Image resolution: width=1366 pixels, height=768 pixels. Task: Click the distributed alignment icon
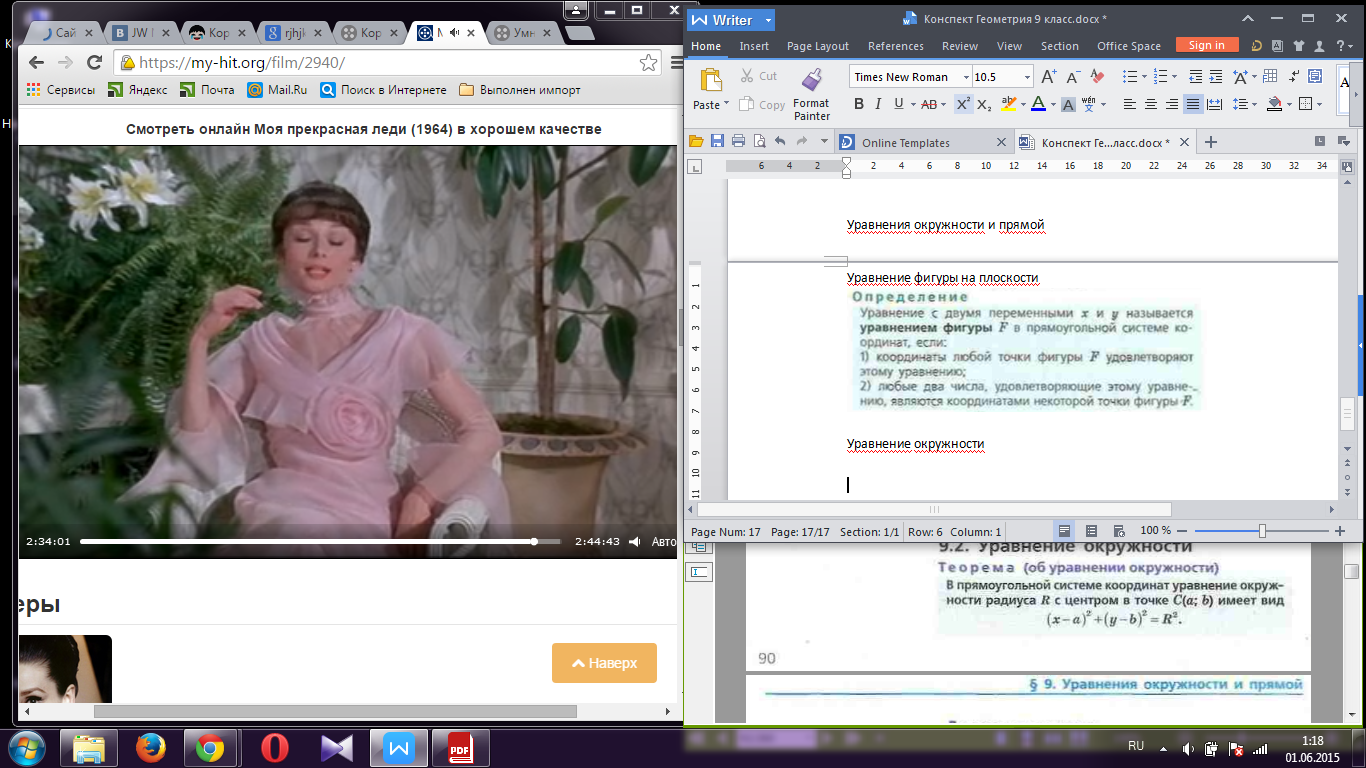(1214, 104)
